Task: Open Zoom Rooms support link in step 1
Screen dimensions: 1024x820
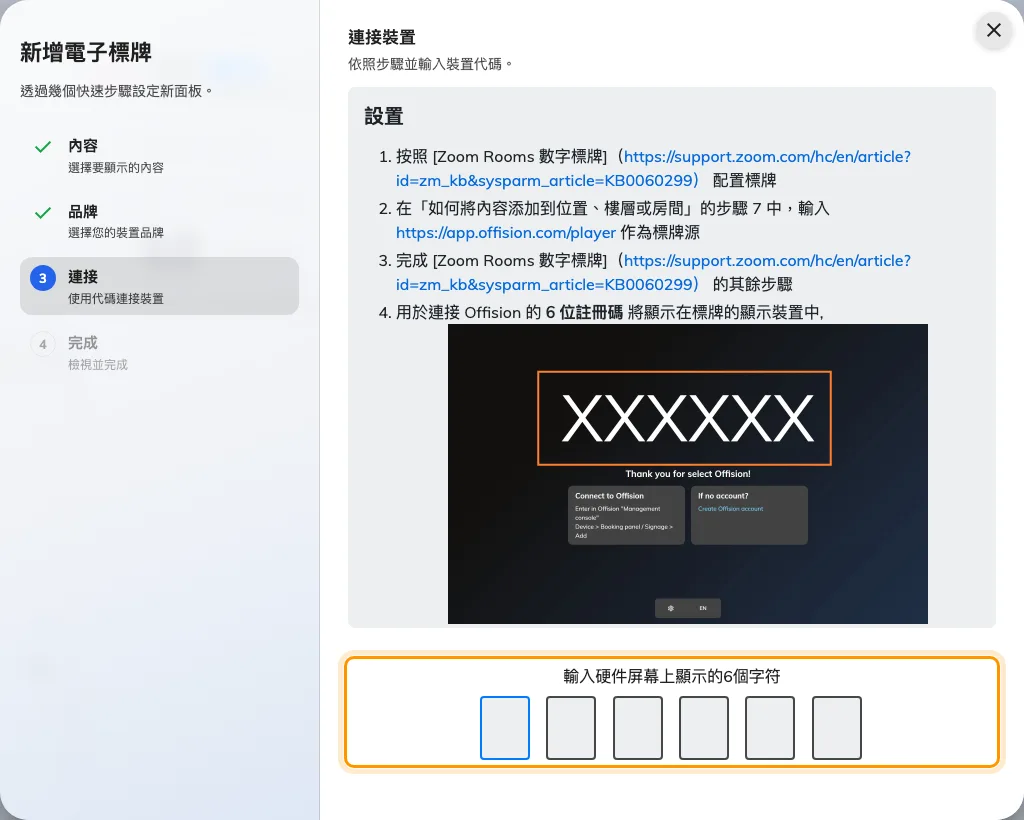Action: [x=653, y=168]
